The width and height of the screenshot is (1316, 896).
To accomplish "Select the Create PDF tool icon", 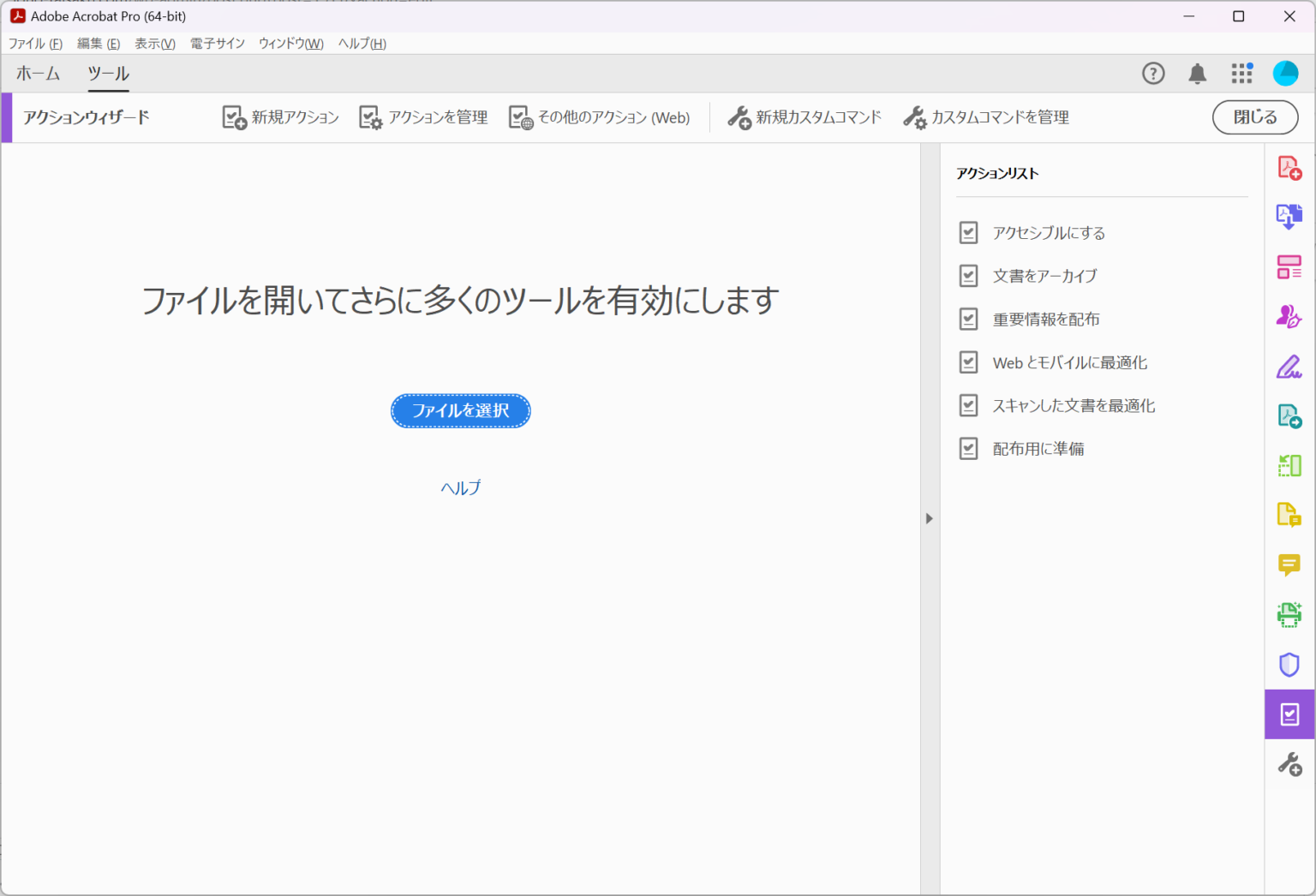I will coord(1289,167).
